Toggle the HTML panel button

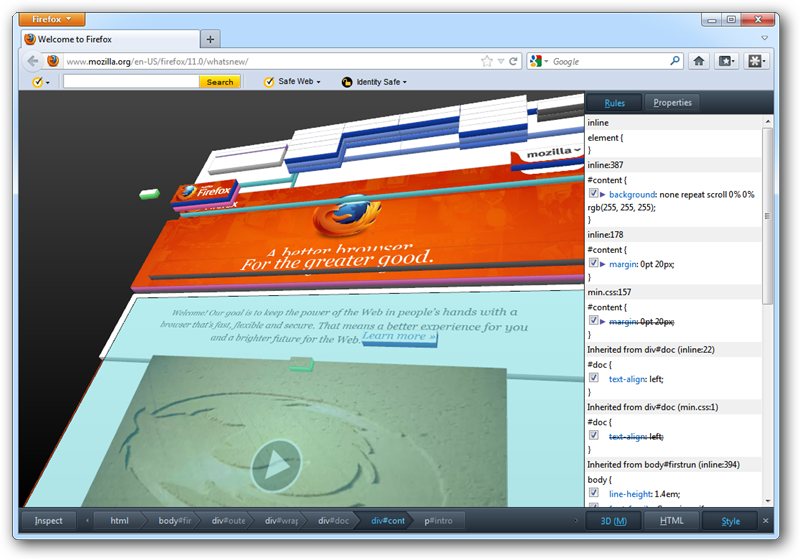click(671, 521)
